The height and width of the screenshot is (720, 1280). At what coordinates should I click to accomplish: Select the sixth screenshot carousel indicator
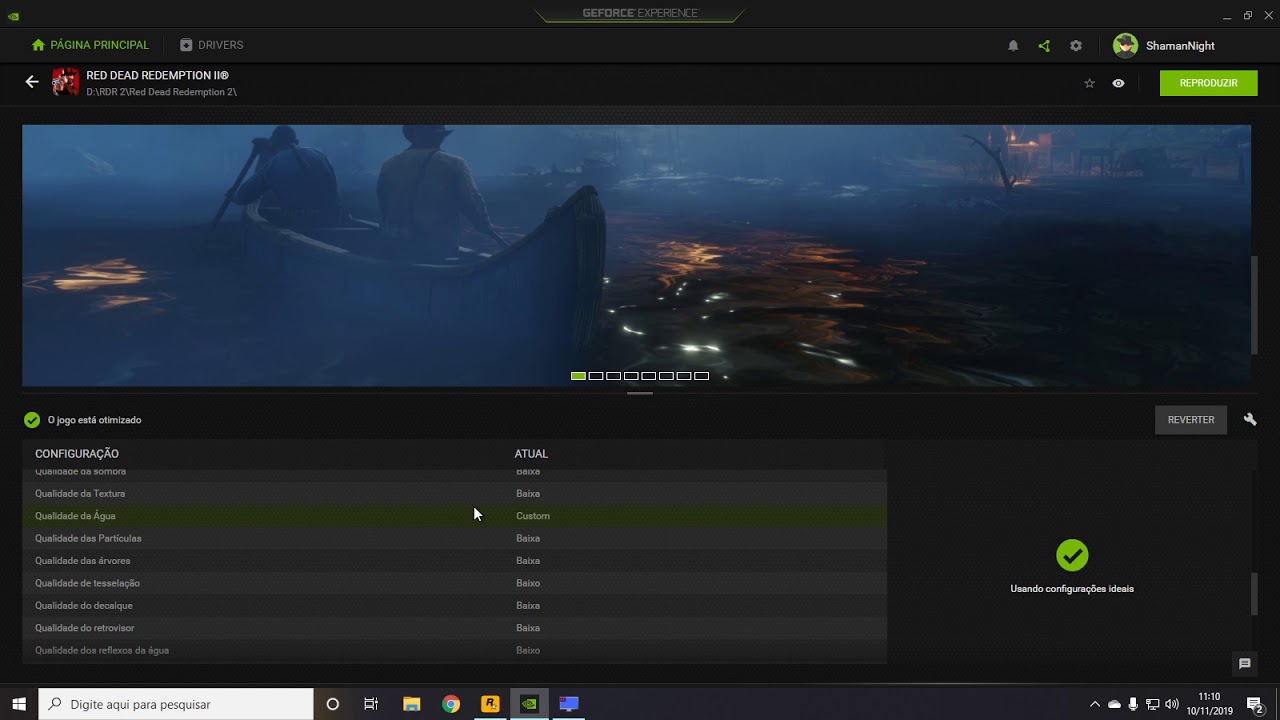pos(666,376)
